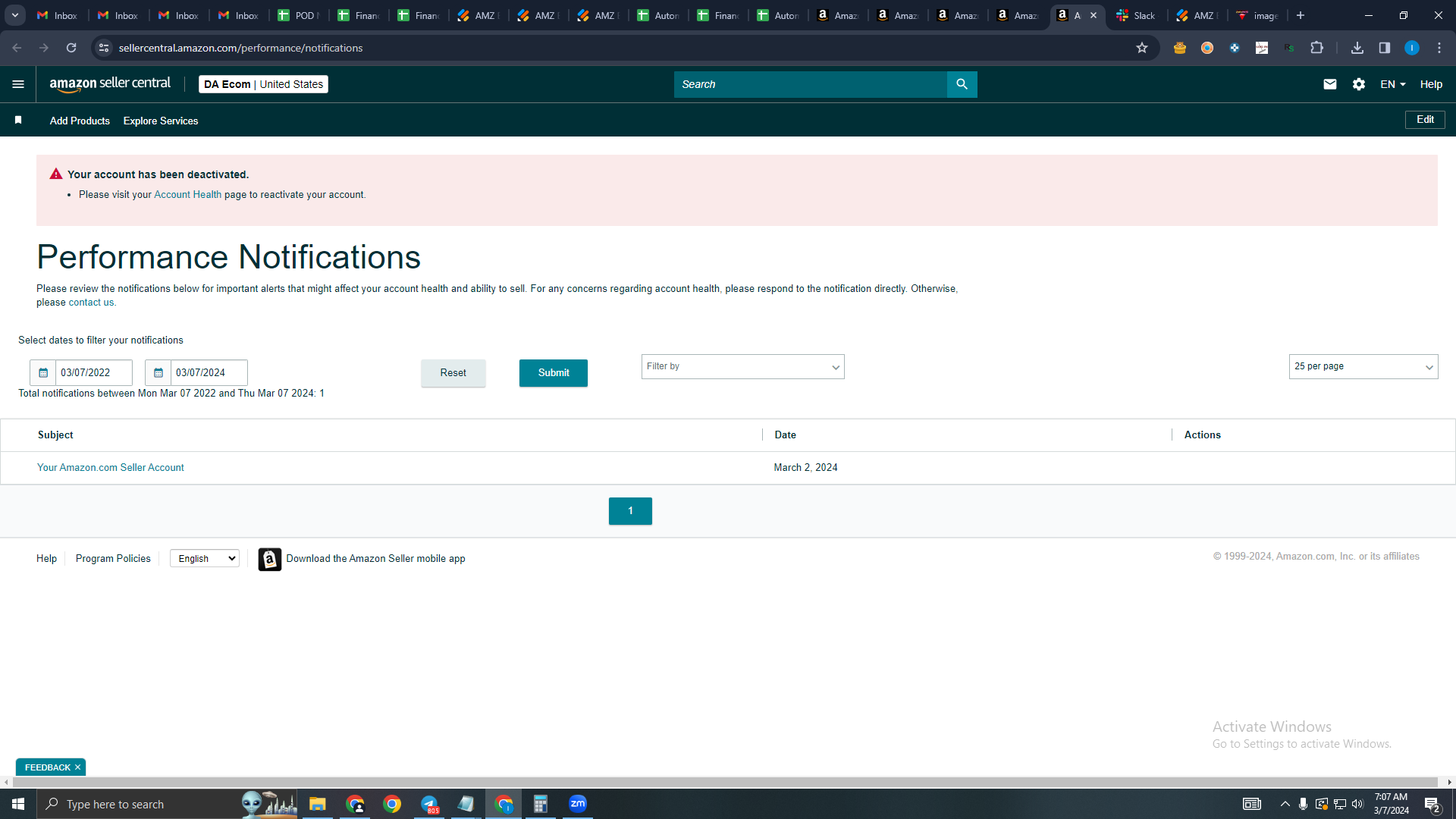The image size is (1456, 819).
Task: Open a new browser tab
Action: click(1300, 15)
